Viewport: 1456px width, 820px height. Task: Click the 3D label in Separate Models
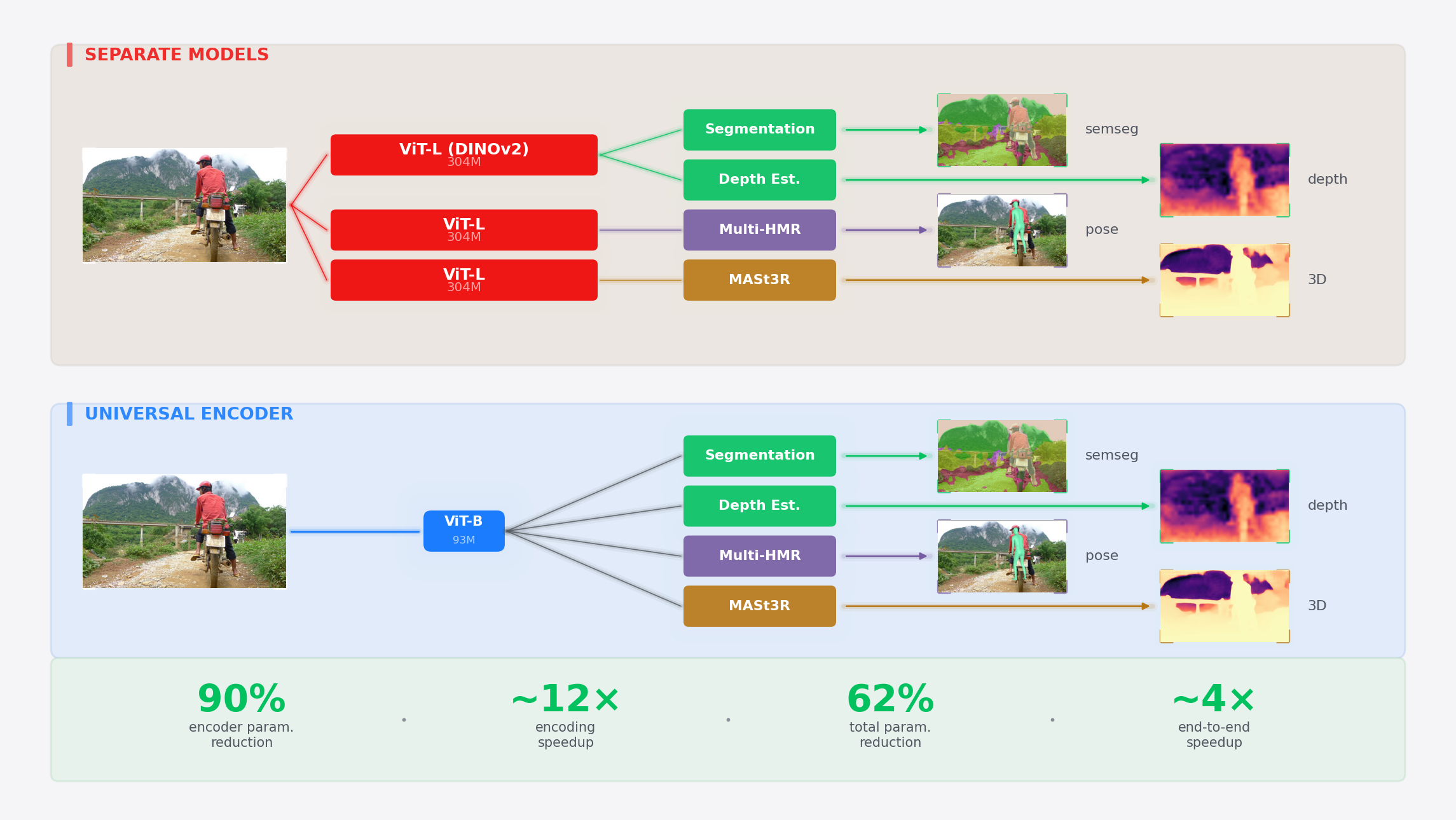coord(1317,280)
